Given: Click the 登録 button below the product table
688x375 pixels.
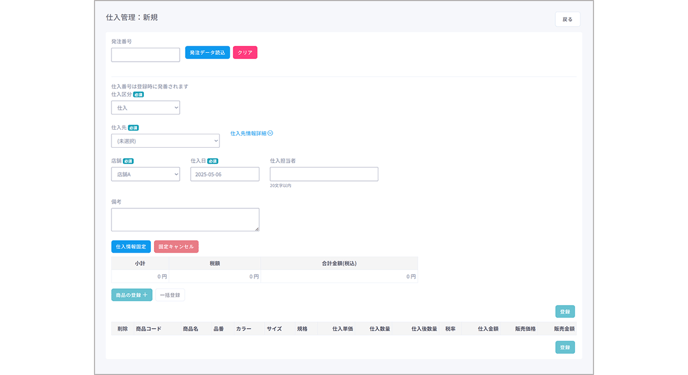Looking at the screenshot, I should click(565, 347).
